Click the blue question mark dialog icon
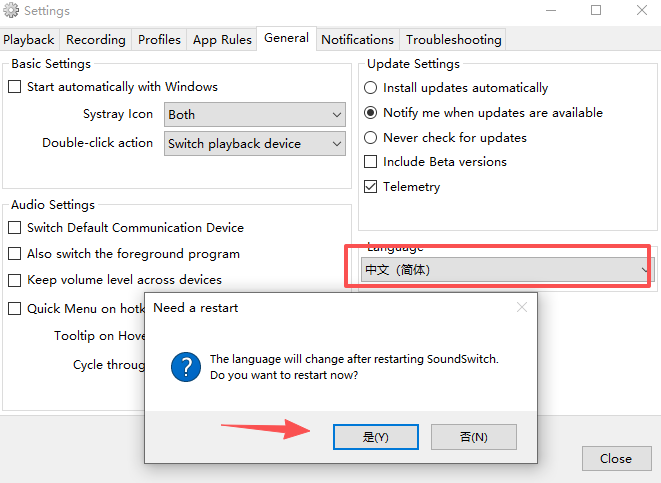The height and width of the screenshot is (483, 661). click(x=186, y=367)
